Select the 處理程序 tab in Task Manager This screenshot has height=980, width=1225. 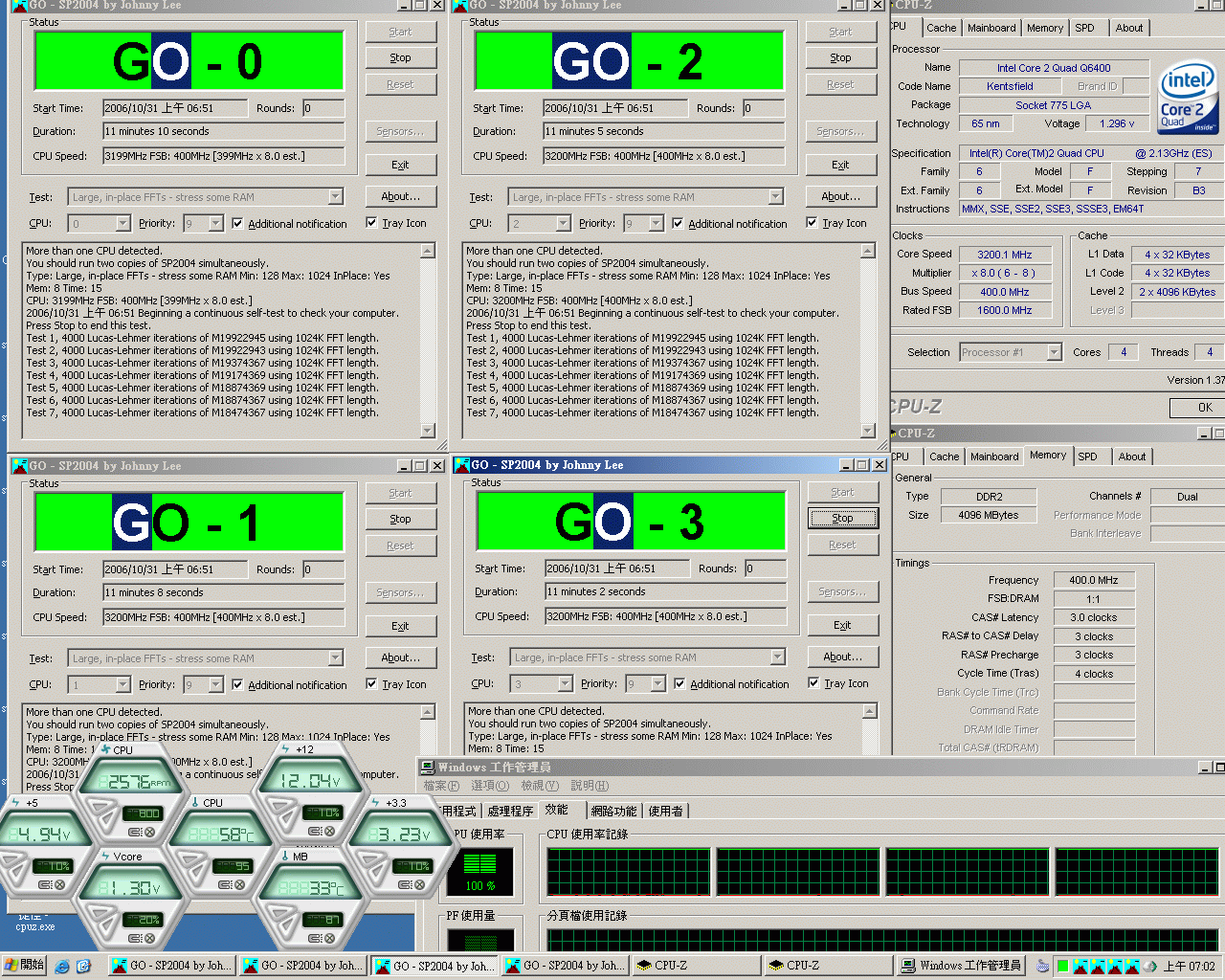click(x=510, y=811)
